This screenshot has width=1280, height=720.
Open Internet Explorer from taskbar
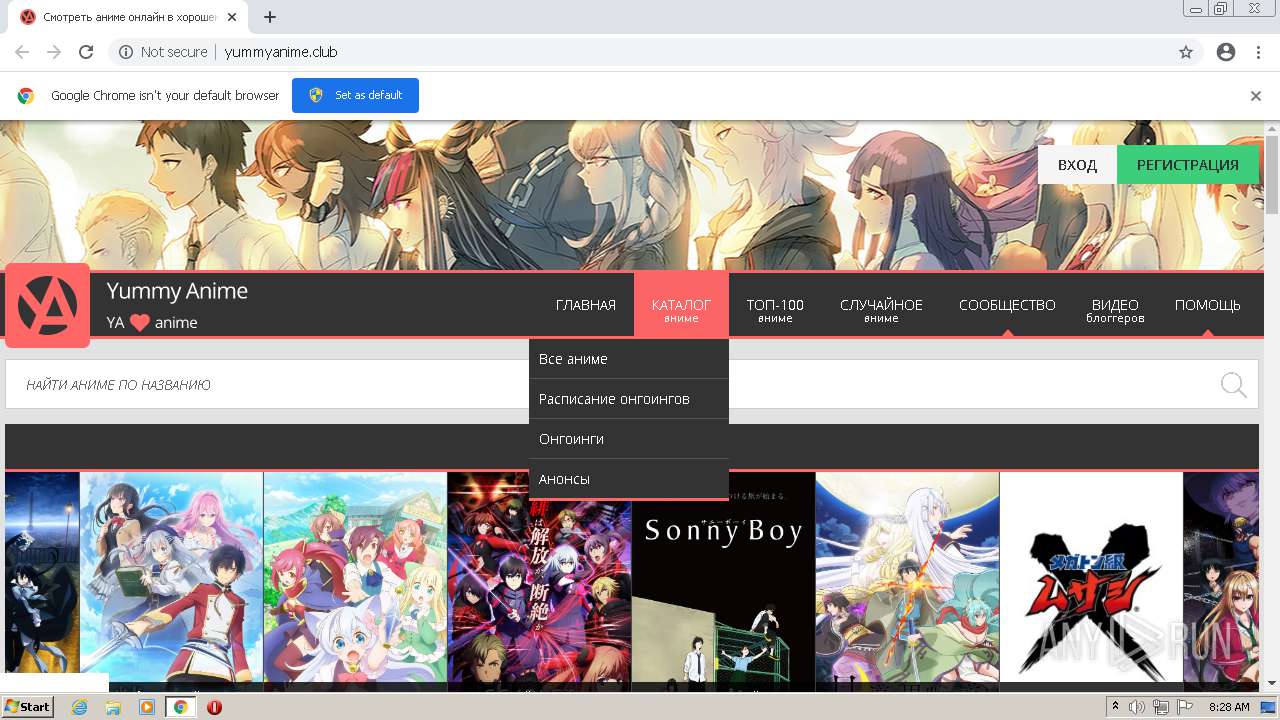coord(79,707)
